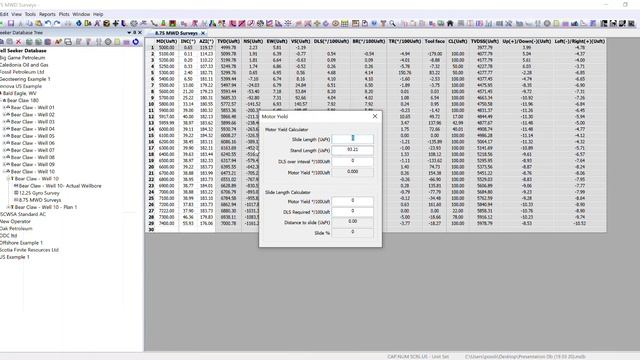
Task: Select 12.25 Gyro Survey in the tree
Action: click(39, 193)
